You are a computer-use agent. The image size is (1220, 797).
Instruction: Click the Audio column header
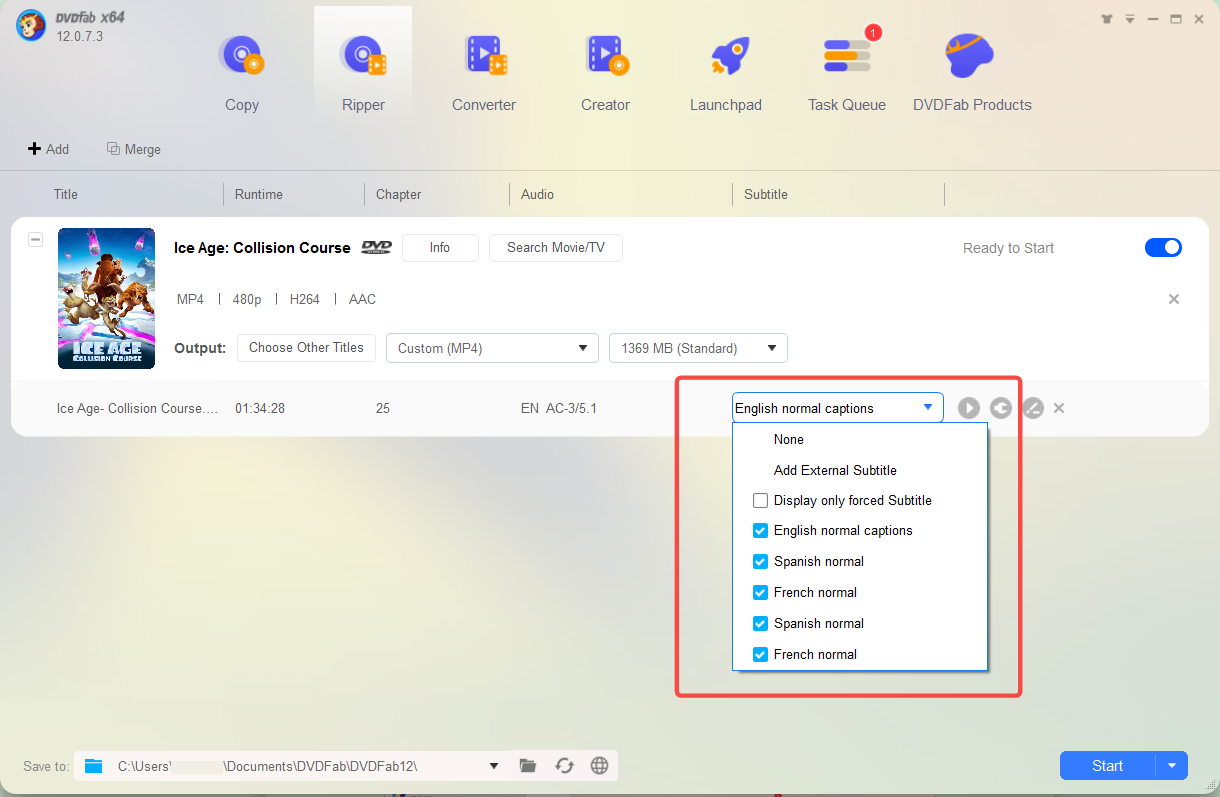click(x=537, y=194)
